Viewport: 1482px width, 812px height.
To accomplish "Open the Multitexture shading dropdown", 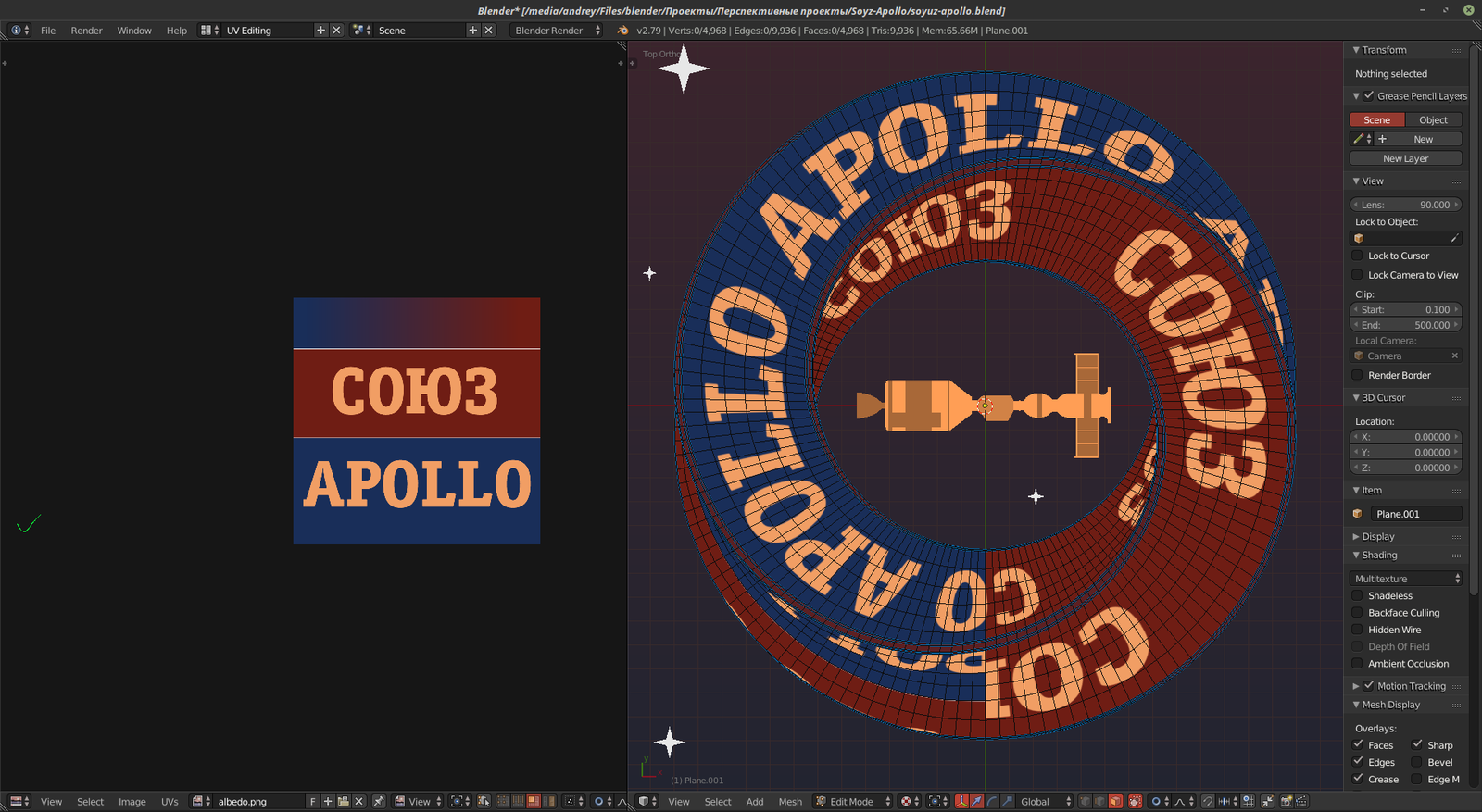I will pyautogui.click(x=1406, y=579).
